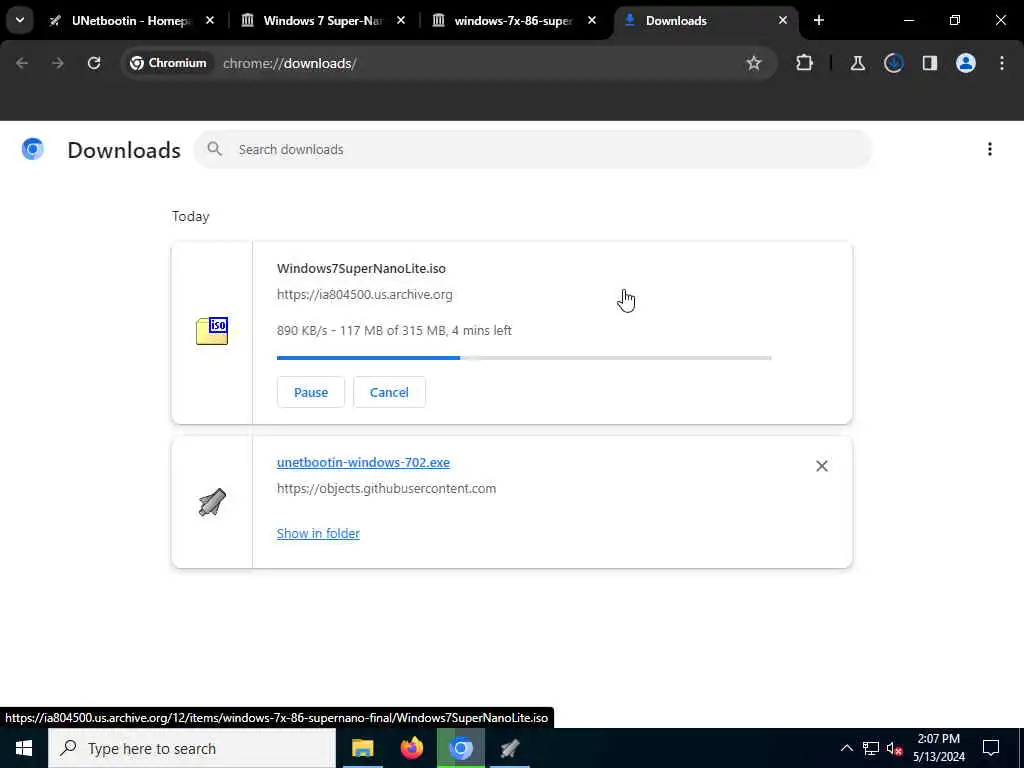Open the Windows Start menu

(24, 748)
